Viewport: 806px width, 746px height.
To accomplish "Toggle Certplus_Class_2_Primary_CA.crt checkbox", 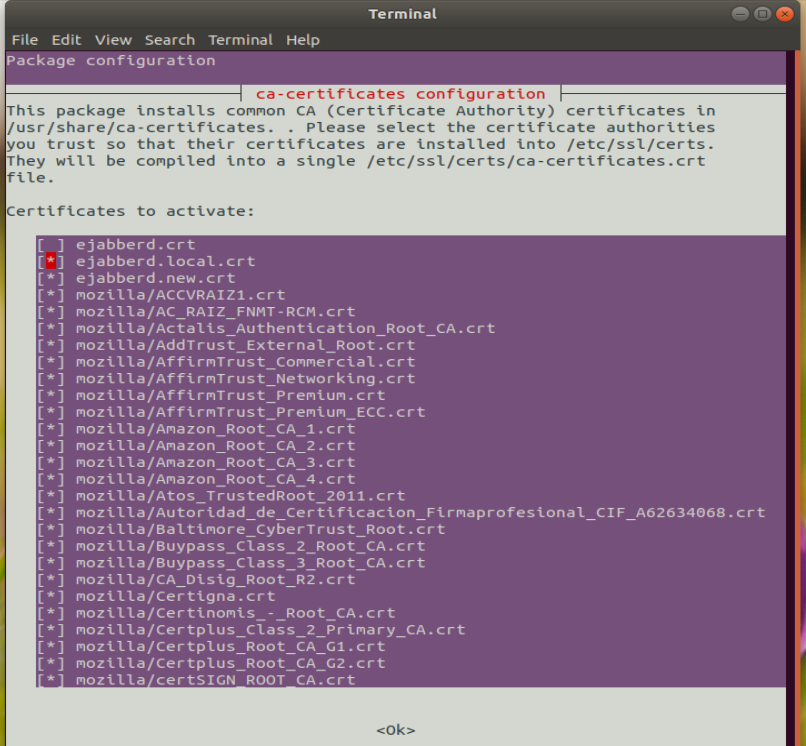I will tap(51, 630).
